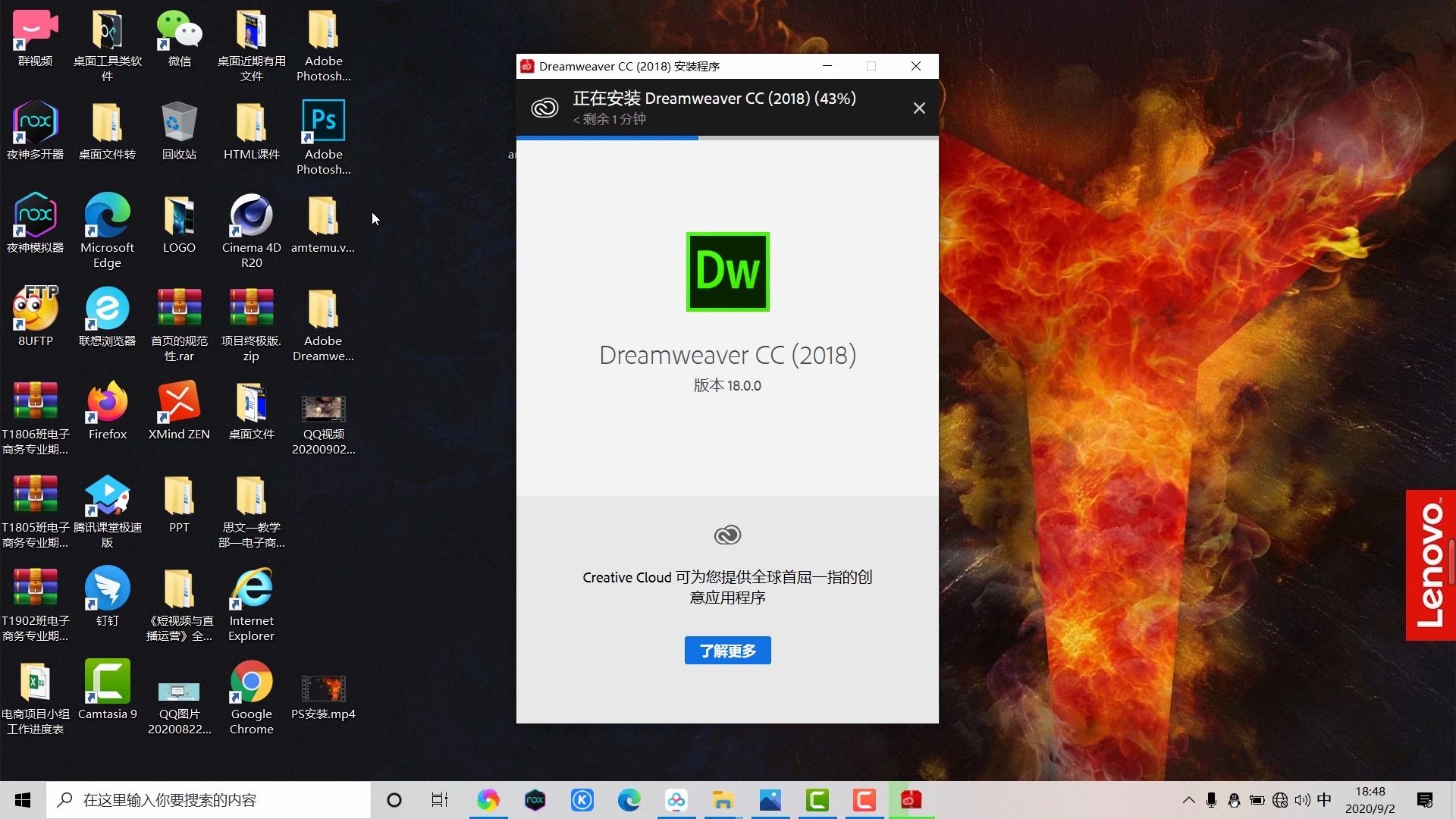Select 桌面文件转 folder
This screenshot has height=819, width=1456.
(107, 130)
